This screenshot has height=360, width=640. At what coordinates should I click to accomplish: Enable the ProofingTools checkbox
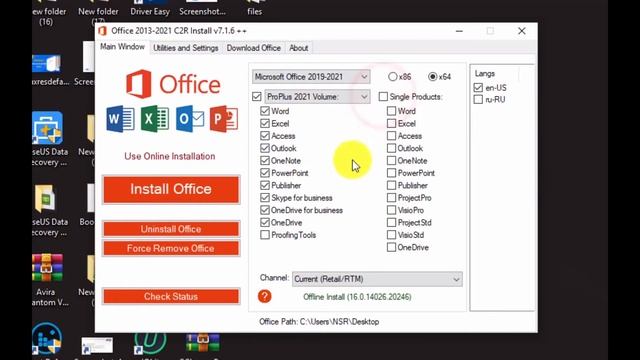(x=265, y=235)
